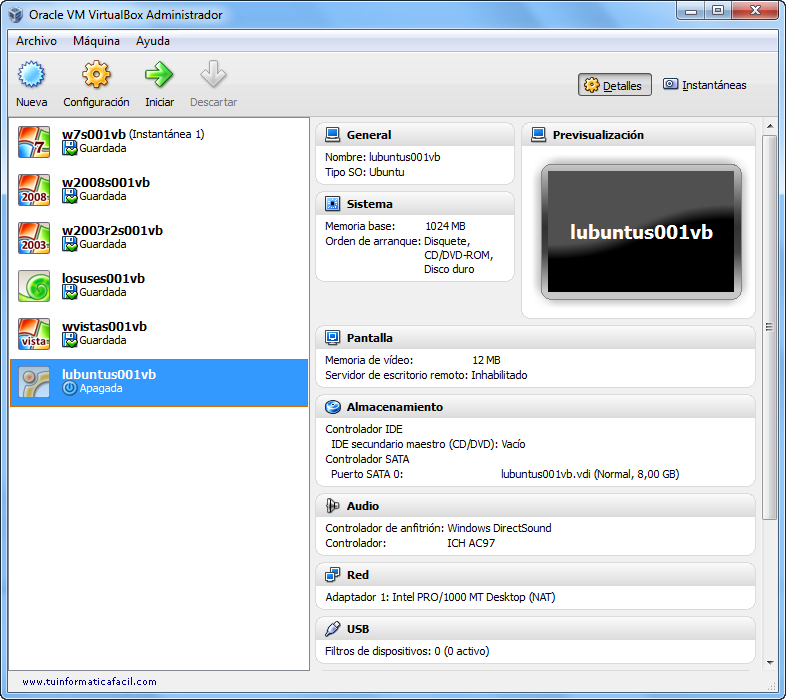
Task: Click the saved-state icon under w2008s001vb
Action: point(70,196)
